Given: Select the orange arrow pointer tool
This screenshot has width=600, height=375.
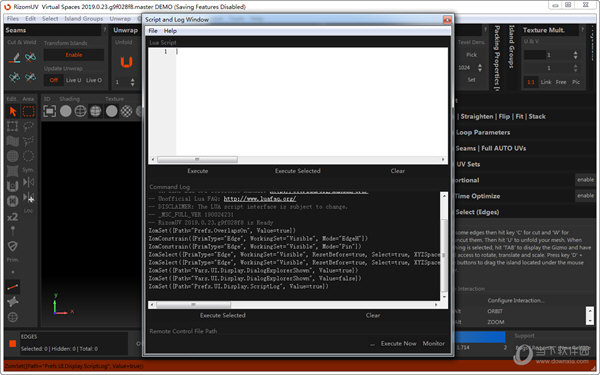Looking at the screenshot, I should point(13,111).
